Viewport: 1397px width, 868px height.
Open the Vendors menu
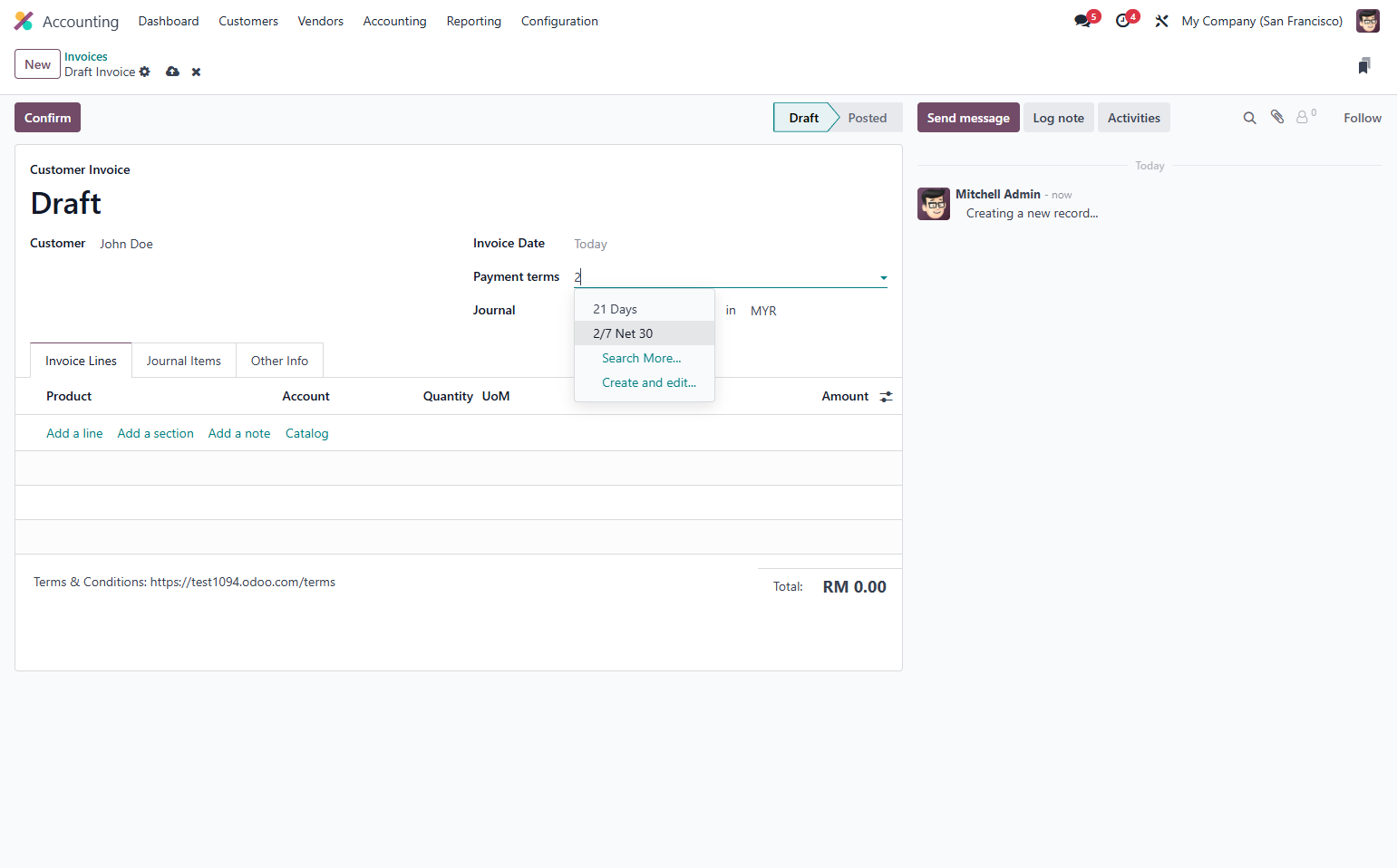coord(321,21)
